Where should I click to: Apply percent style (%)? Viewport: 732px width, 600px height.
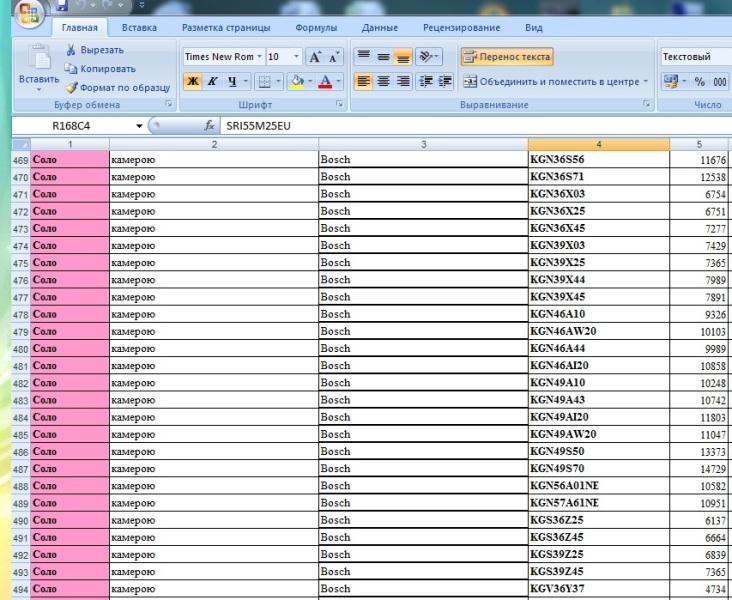click(699, 82)
